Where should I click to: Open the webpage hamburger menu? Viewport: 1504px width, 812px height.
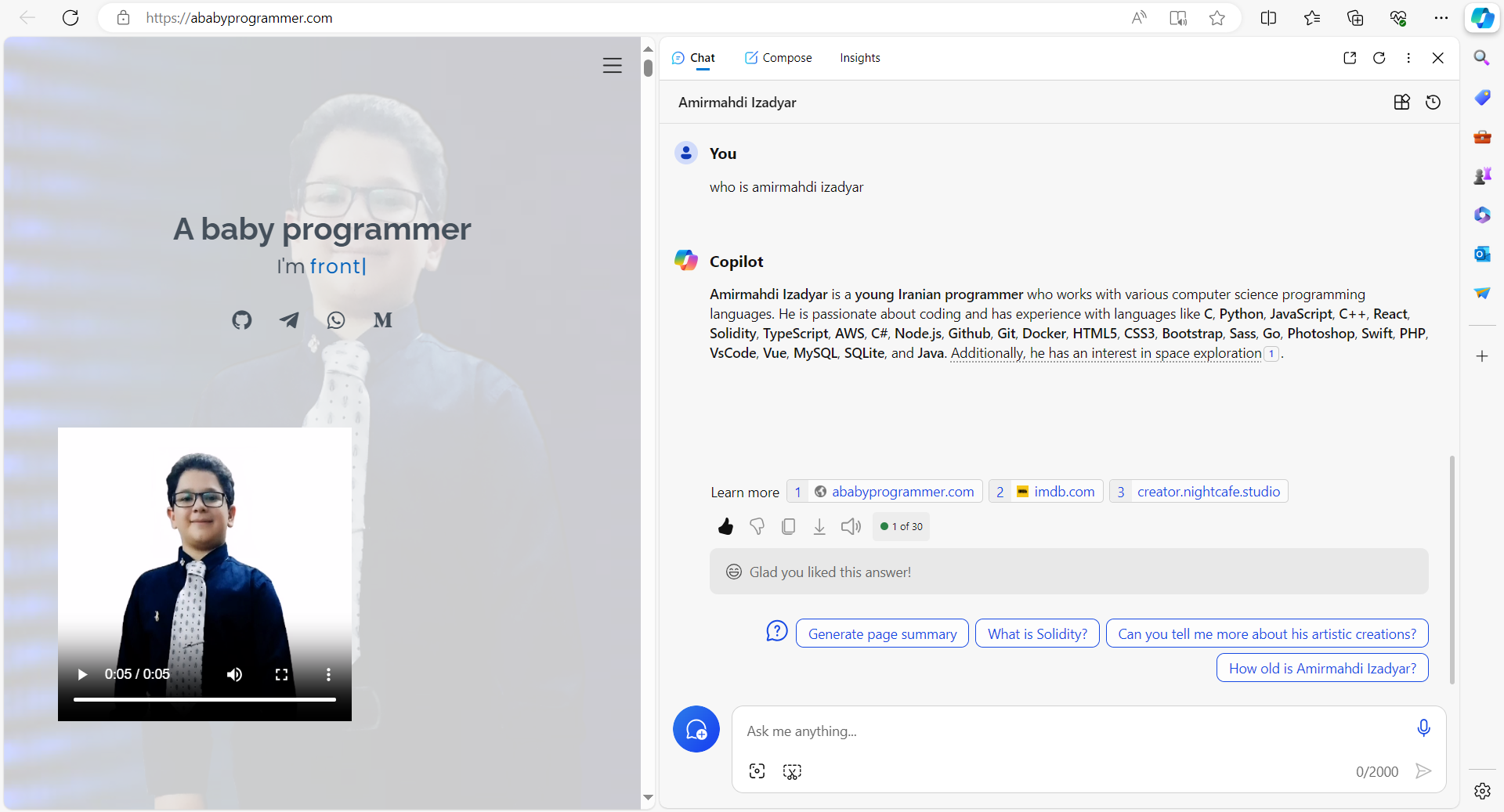click(x=613, y=66)
